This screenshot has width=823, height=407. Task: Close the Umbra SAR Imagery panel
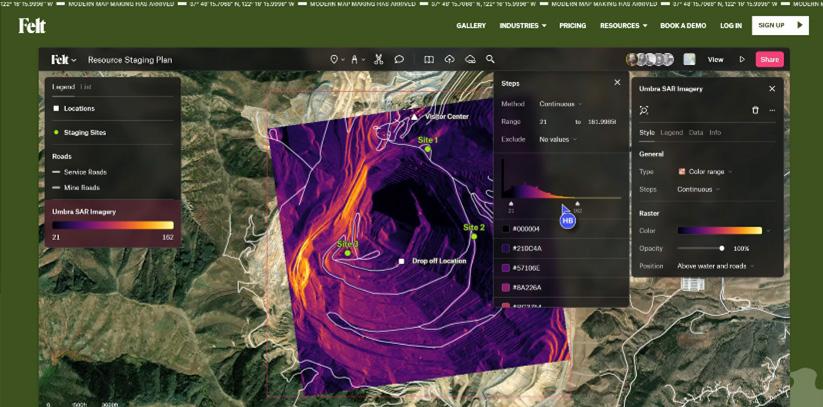[x=772, y=89]
